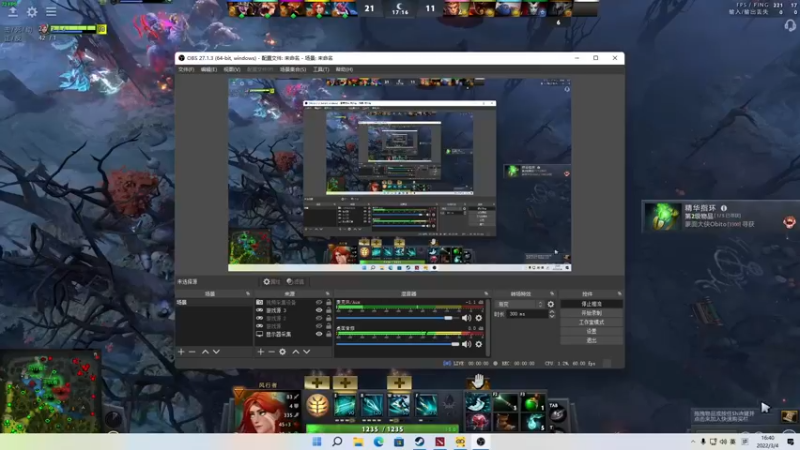Click the 开始录制 start recording button
800x450 pixels.
click(x=591, y=313)
